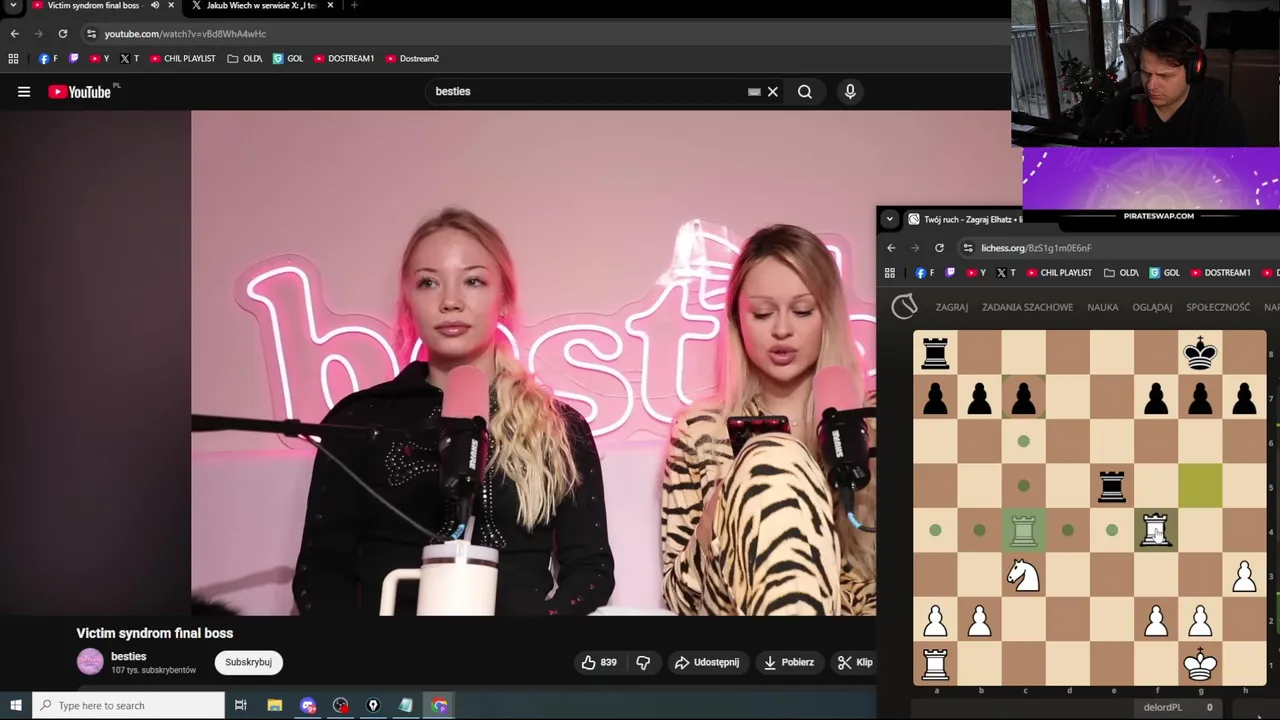View site info for youtube.com address
Screen dimensions: 1280x720
coord(91,34)
